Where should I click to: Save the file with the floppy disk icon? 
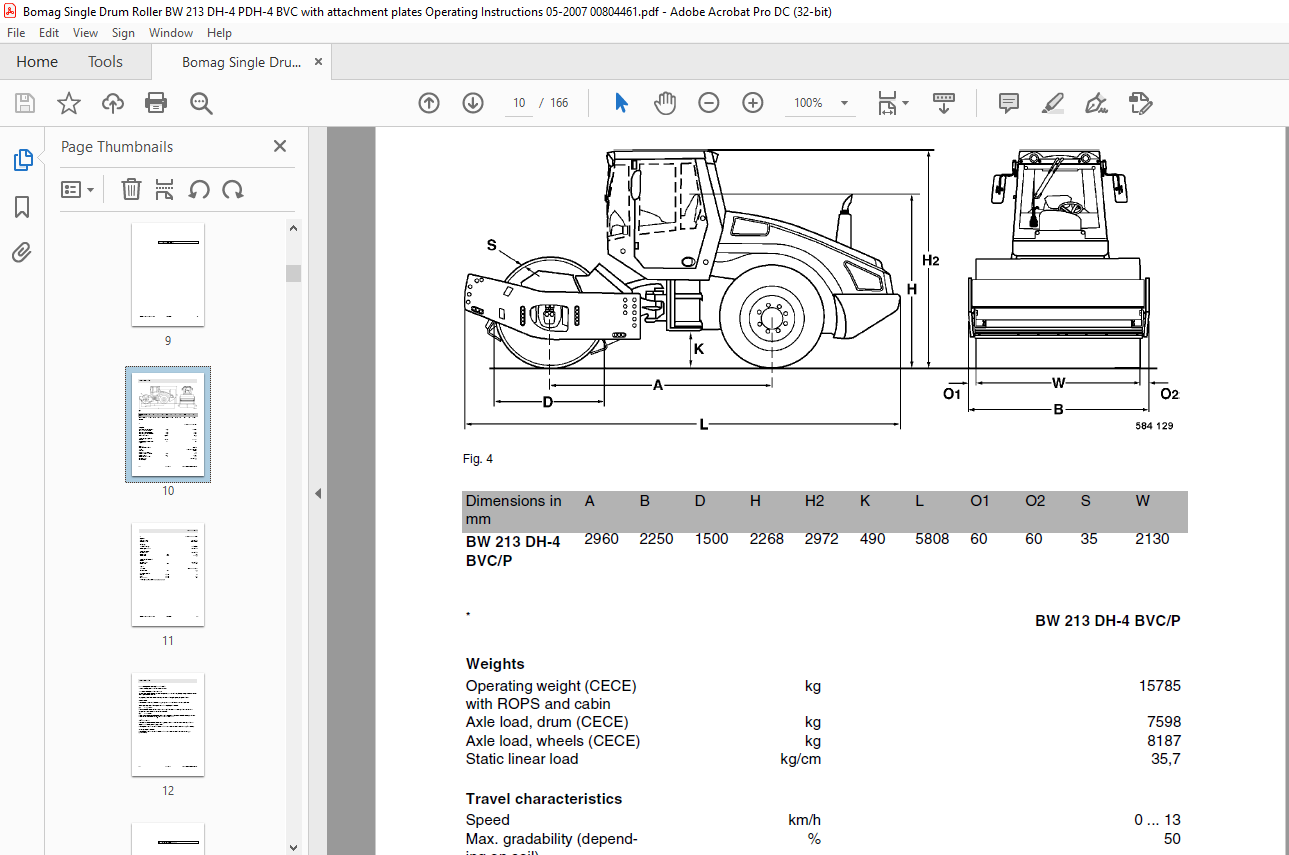coord(25,103)
